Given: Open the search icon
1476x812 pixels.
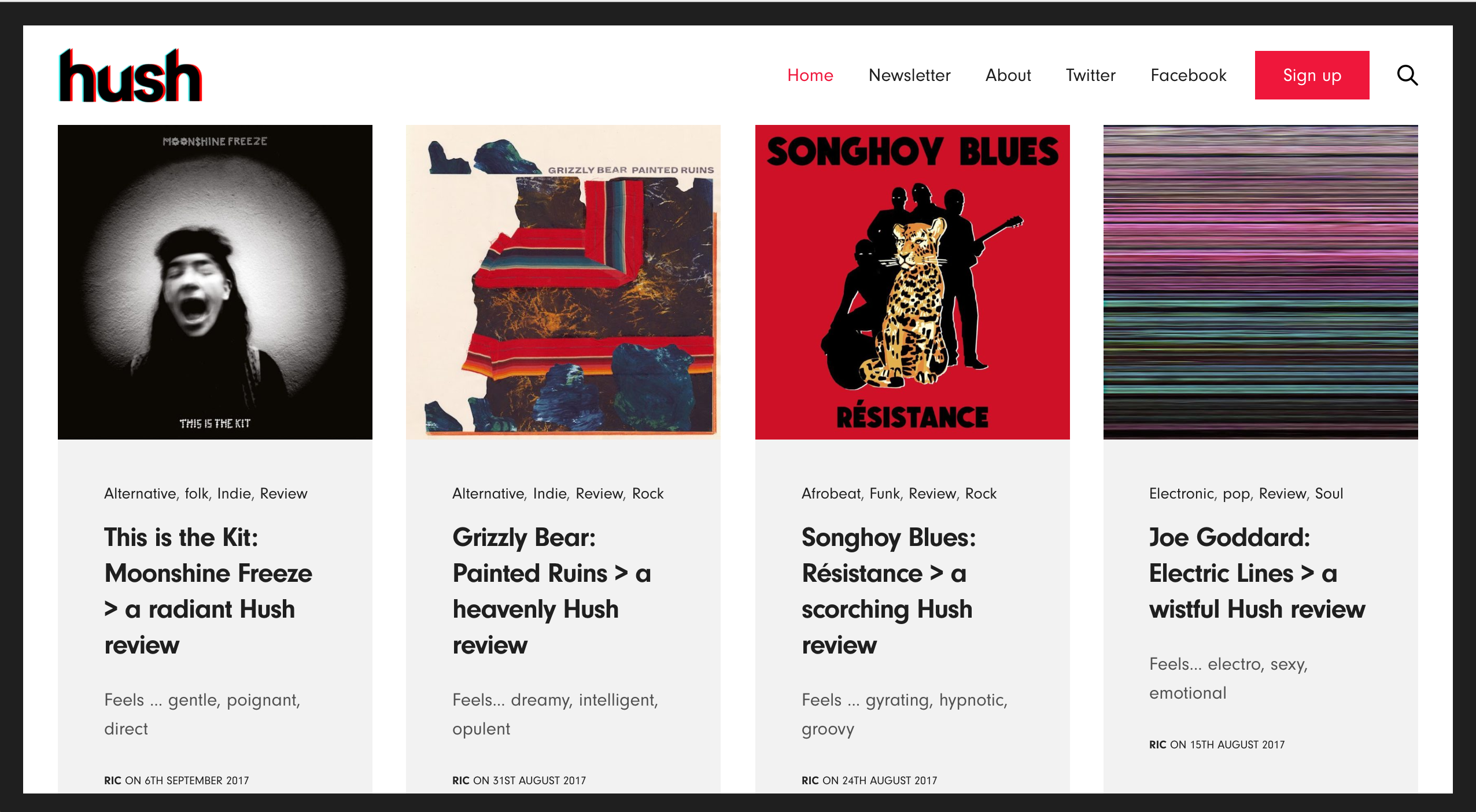Looking at the screenshot, I should (1408, 75).
